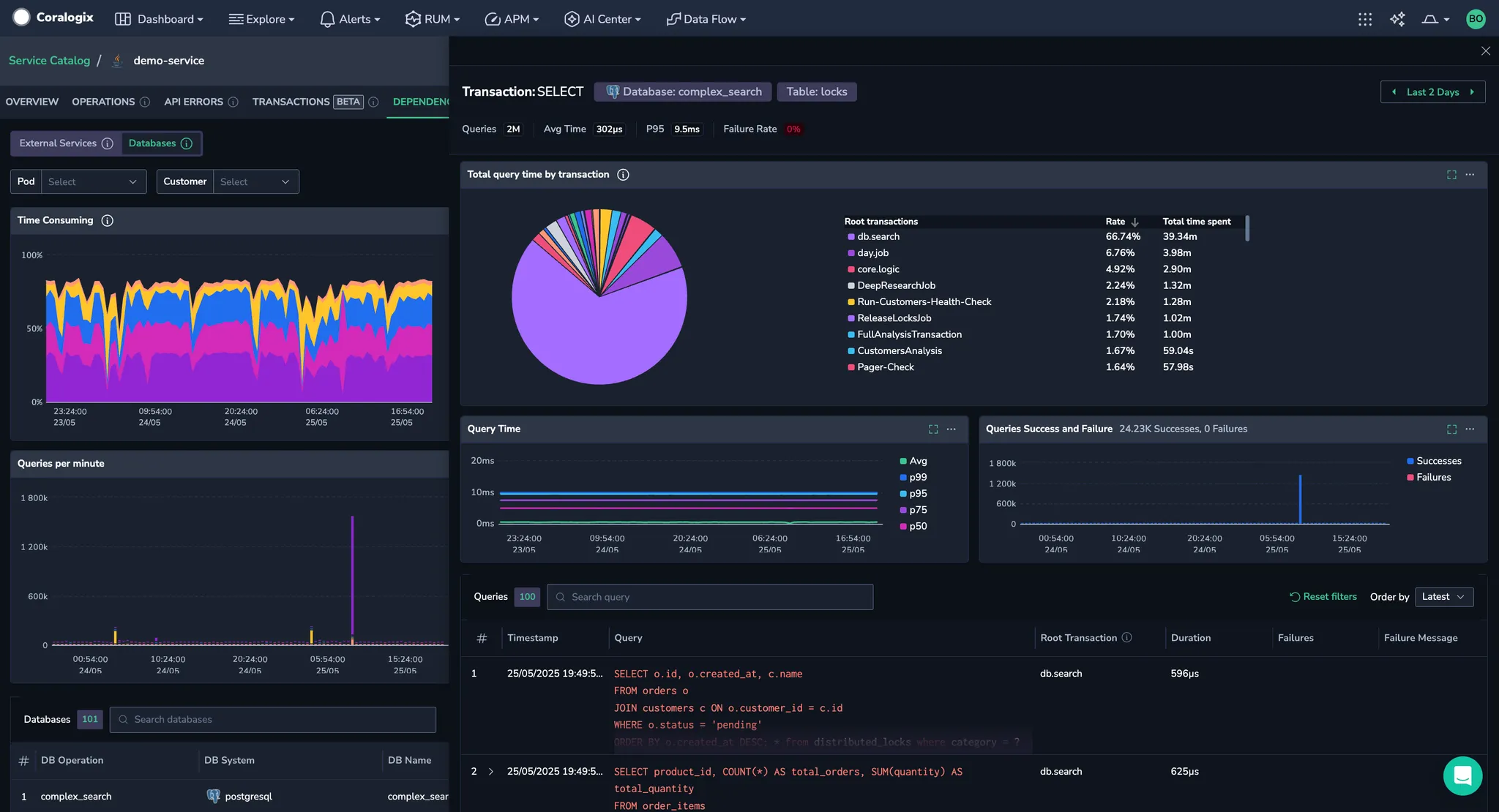Go to previous time range arrow
The width and height of the screenshot is (1499, 812).
(1394, 92)
